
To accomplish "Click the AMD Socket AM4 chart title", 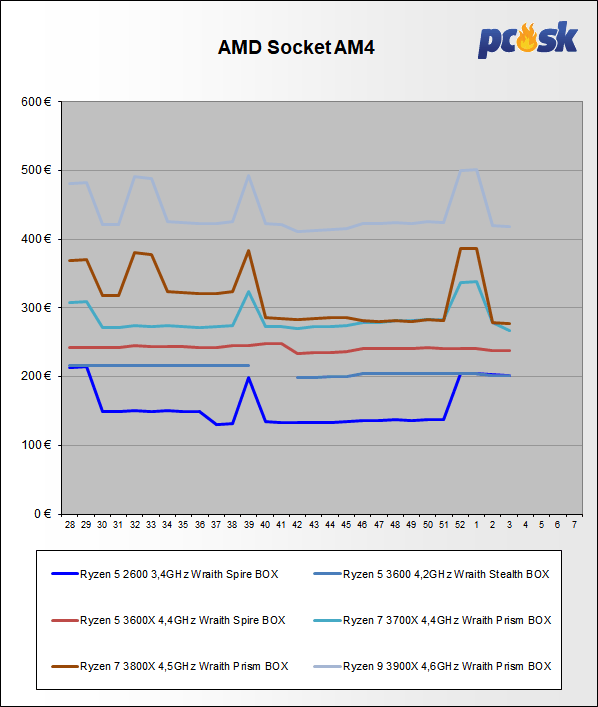I will pyautogui.click(x=296, y=47).
